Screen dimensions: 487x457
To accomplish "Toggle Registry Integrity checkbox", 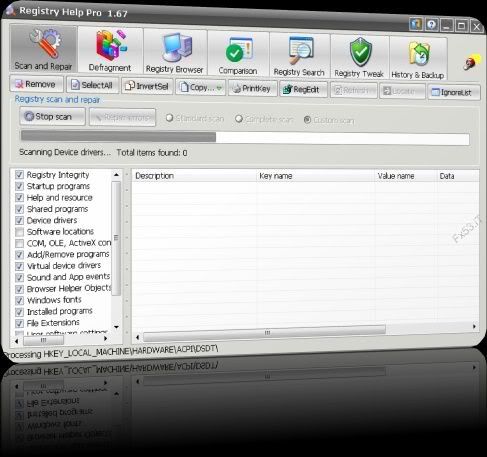I will [x=19, y=175].
